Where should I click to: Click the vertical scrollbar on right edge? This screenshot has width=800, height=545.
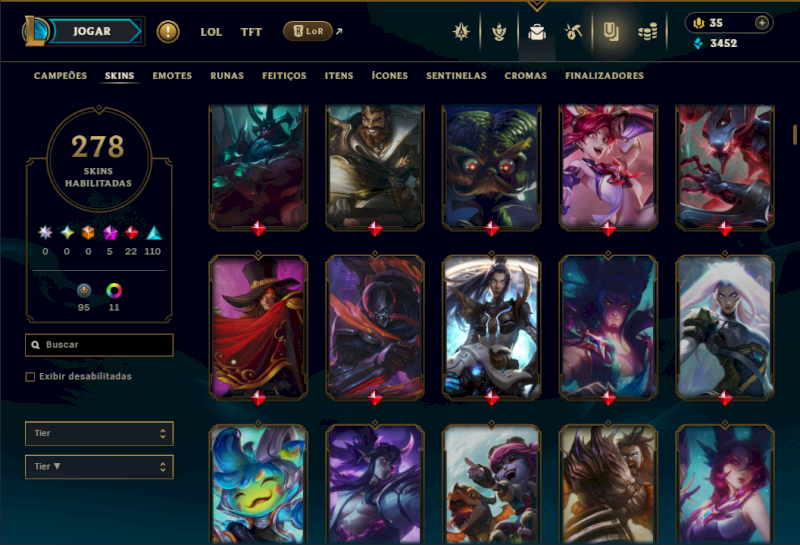[795, 134]
